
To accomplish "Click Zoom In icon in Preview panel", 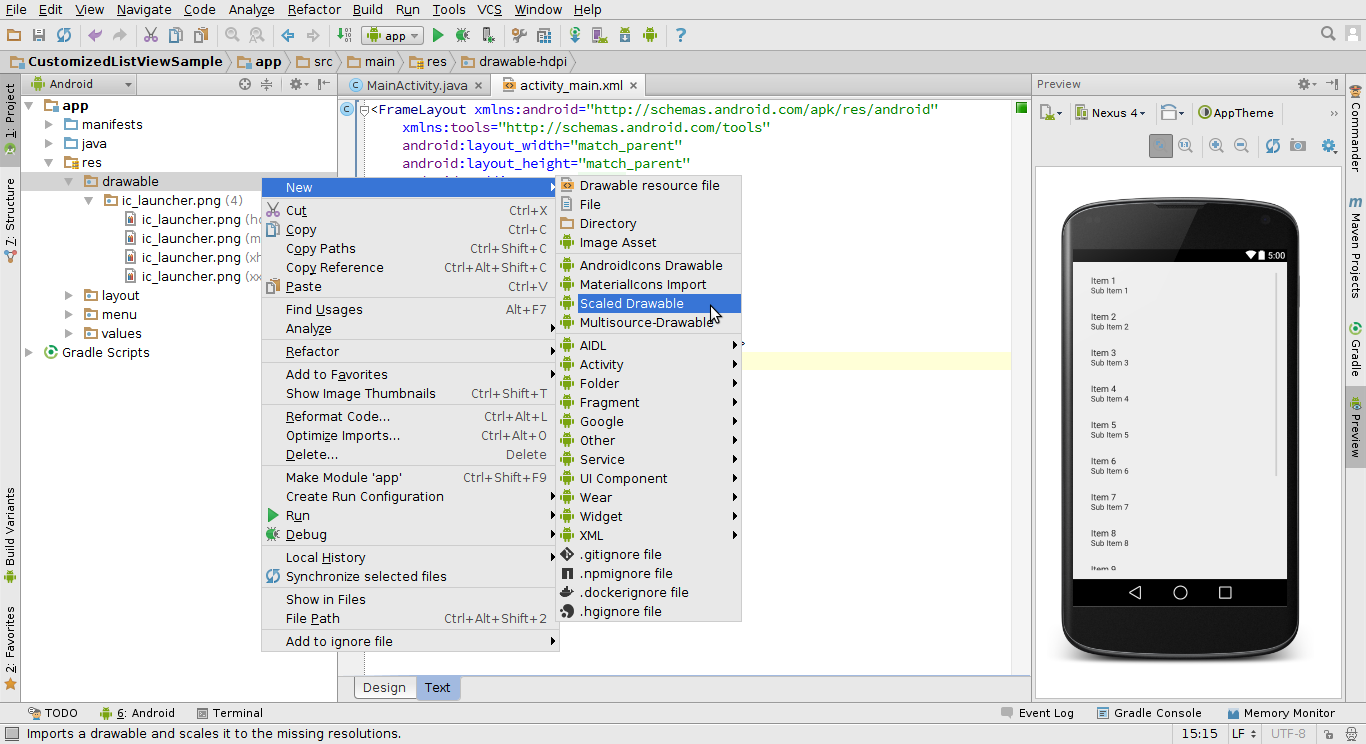I will [x=1216, y=146].
